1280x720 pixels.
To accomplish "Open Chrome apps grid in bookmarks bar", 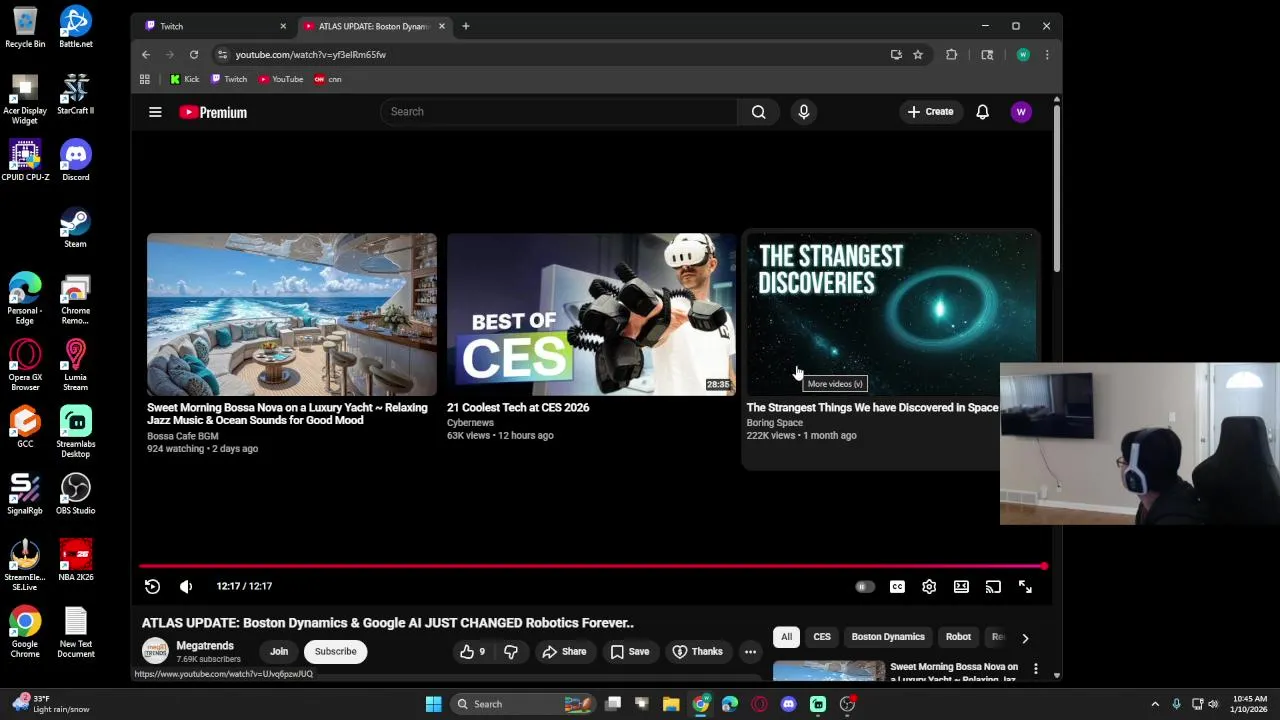I will click(x=145, y=79).
